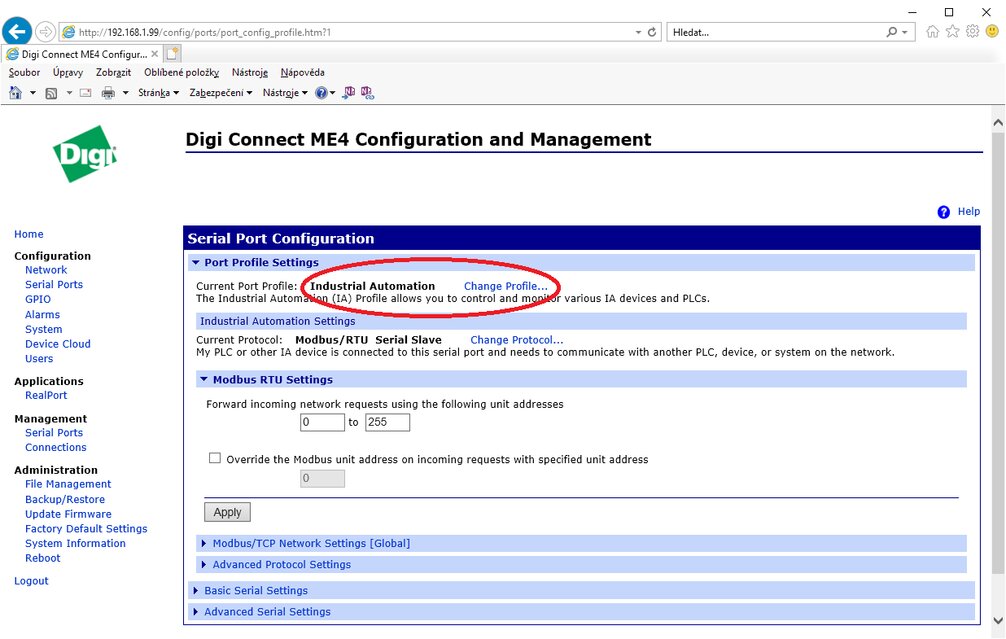The width and height of the screenshot is (1006, 639).
Task: Open the Nástroje menu in the menu bar
Action: [250, 72]
